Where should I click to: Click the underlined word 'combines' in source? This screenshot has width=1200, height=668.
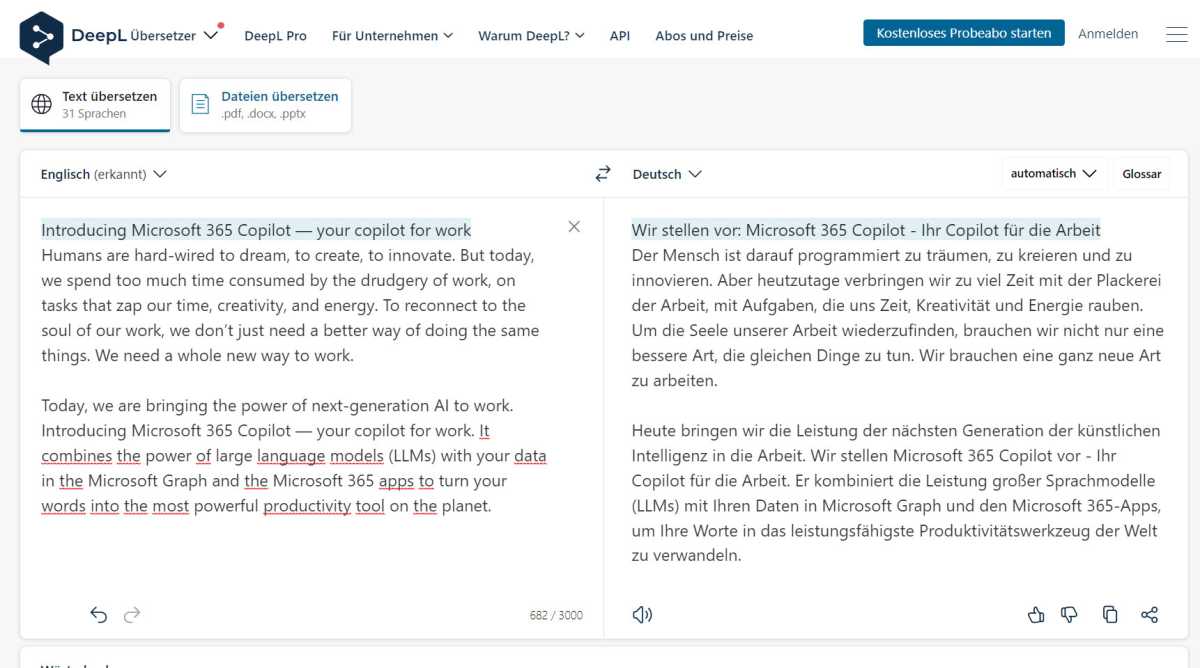[77, 456]
